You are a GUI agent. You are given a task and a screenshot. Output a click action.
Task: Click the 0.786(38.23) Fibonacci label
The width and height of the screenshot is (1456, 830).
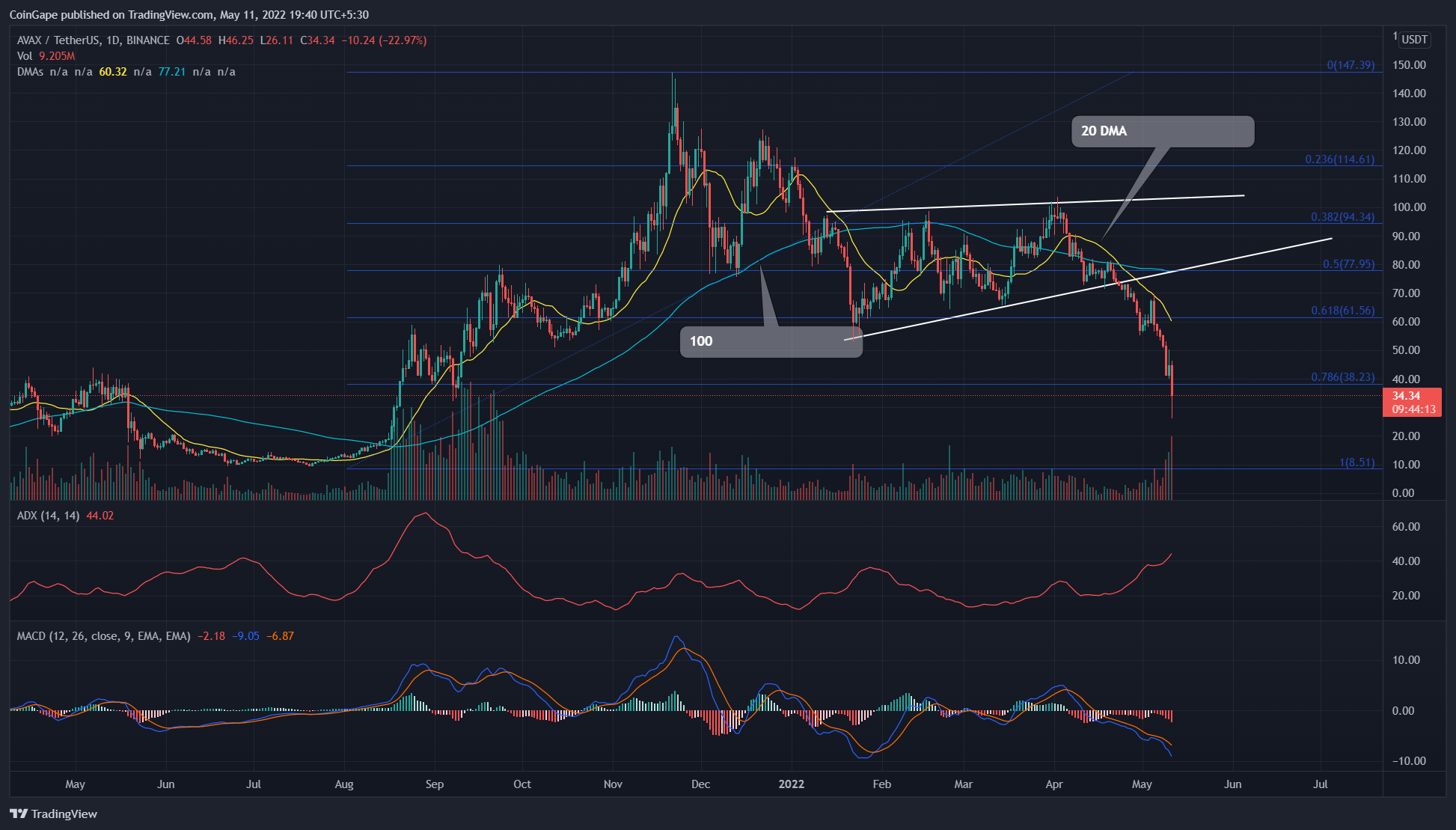(x=1342, y=377)
